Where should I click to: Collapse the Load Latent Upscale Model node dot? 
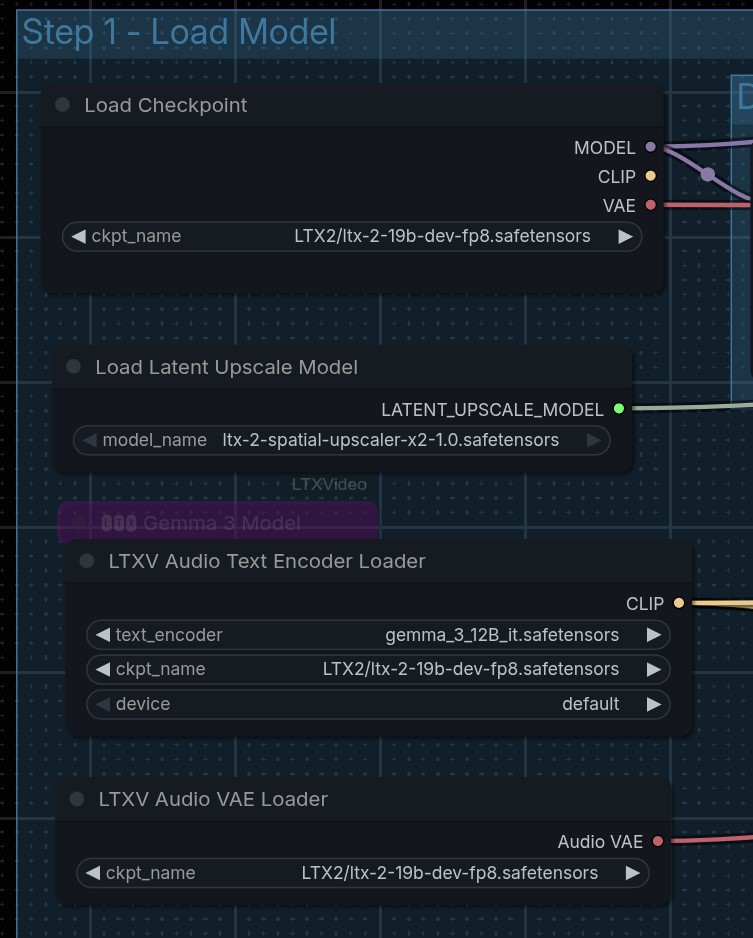(74, 367)
